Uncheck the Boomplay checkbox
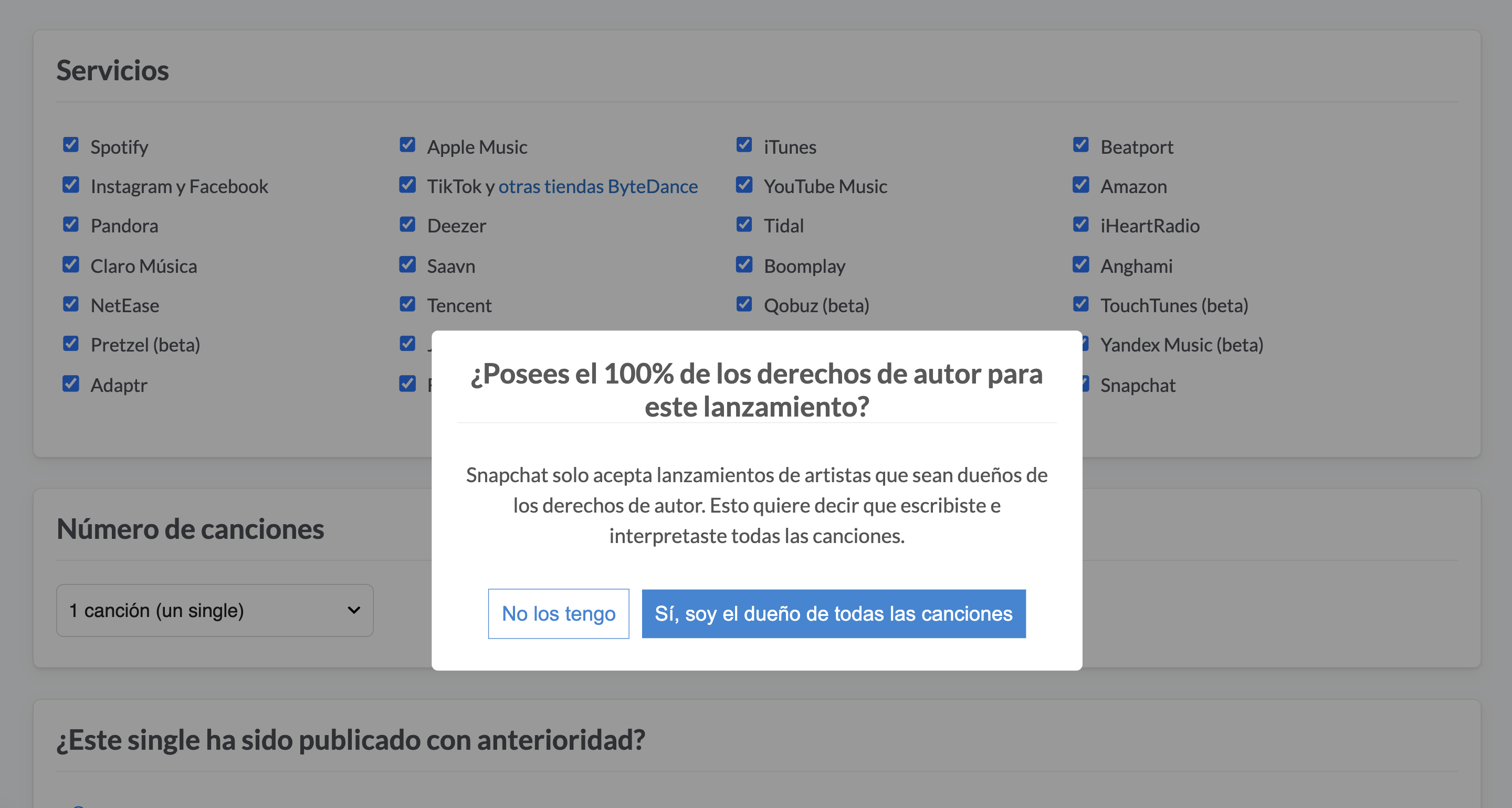The height and width of the screenshot is (808, 1512). [x=744, y=264]
